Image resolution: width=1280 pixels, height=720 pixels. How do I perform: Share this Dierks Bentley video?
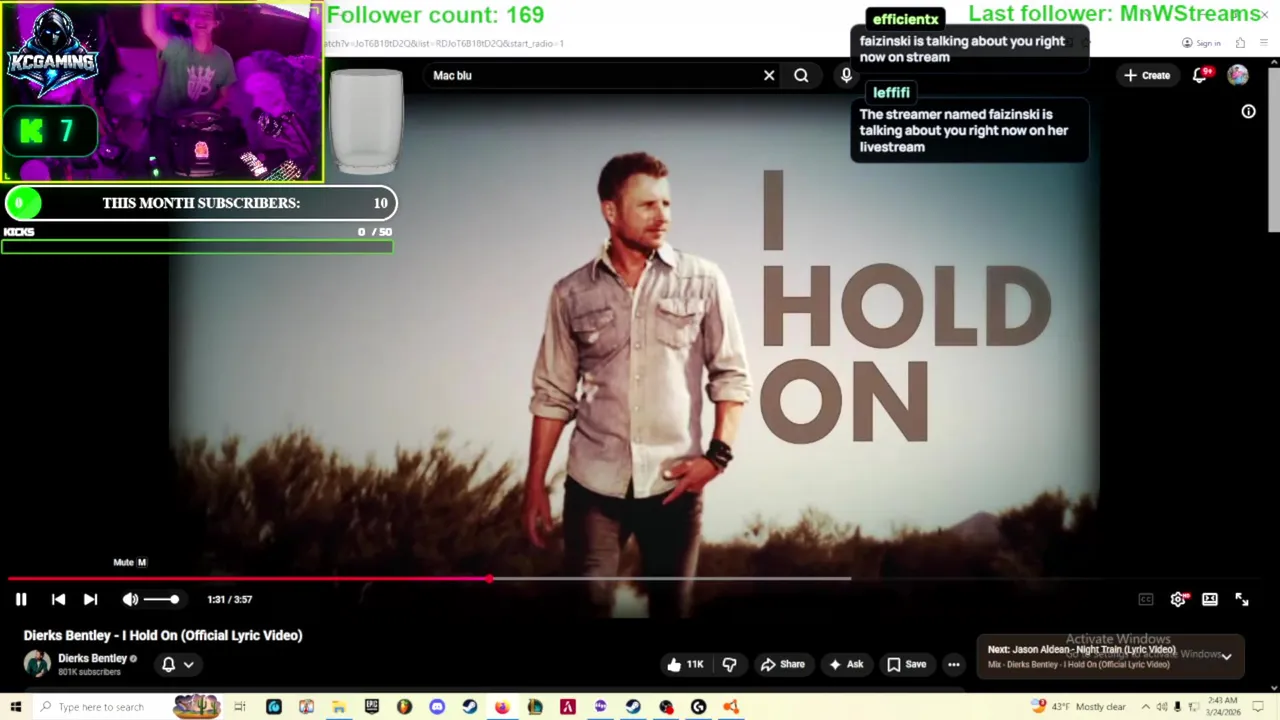(x=782, y=664)
